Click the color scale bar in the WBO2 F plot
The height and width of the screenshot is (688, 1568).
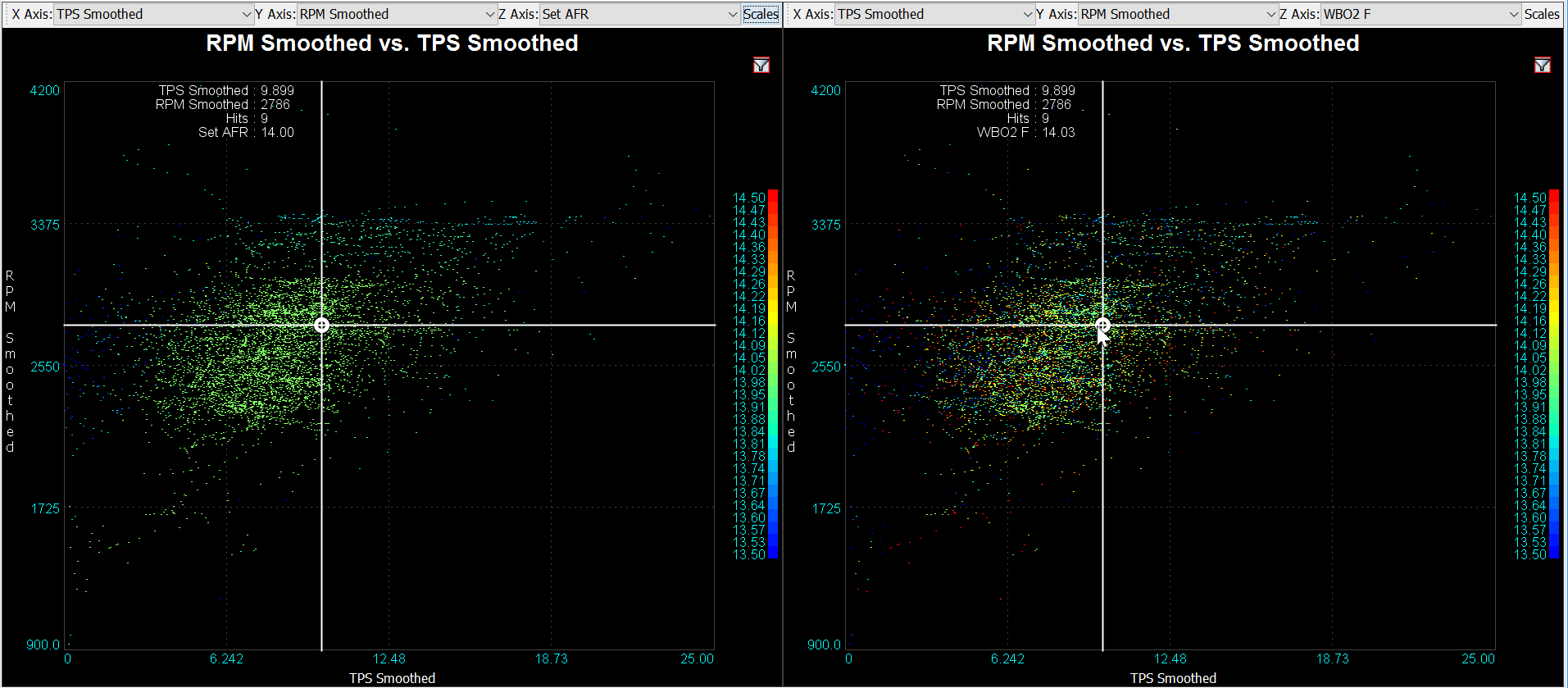tap(1554, 374)
